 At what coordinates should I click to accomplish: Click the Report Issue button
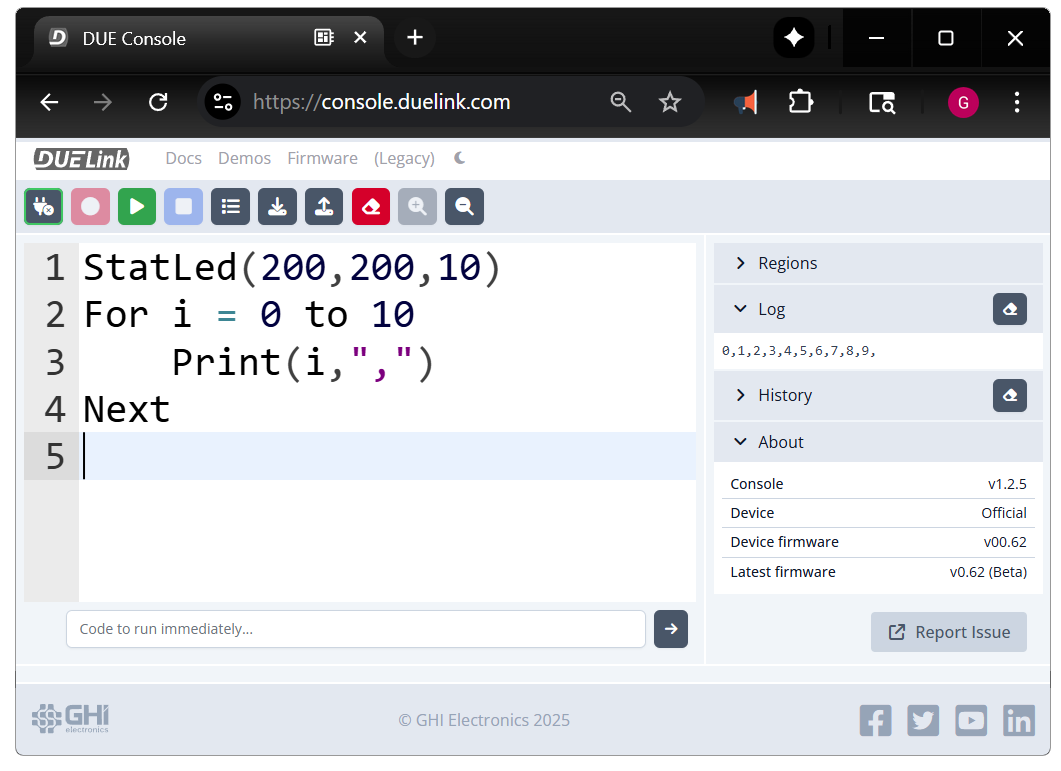[x=948, y=632]
